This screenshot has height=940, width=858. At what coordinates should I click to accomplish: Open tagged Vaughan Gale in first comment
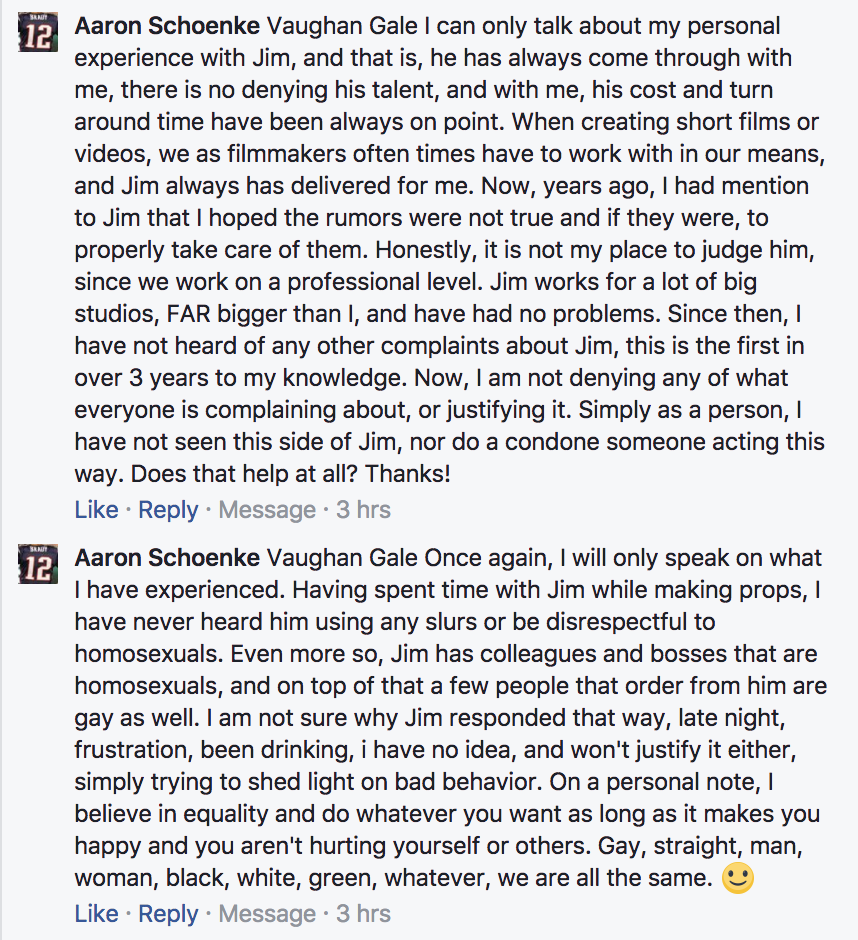point(342,26)
